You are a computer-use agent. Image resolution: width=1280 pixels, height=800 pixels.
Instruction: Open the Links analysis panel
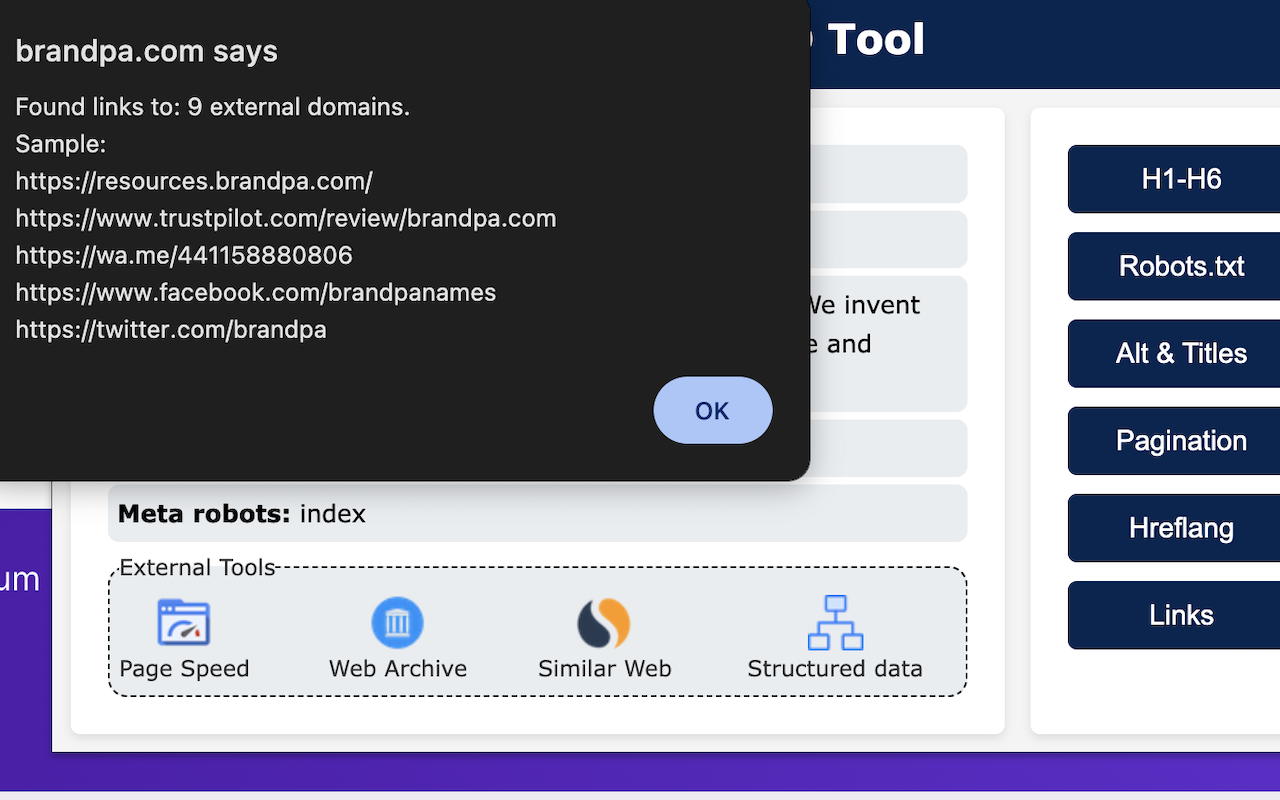tap(1182, 614)
